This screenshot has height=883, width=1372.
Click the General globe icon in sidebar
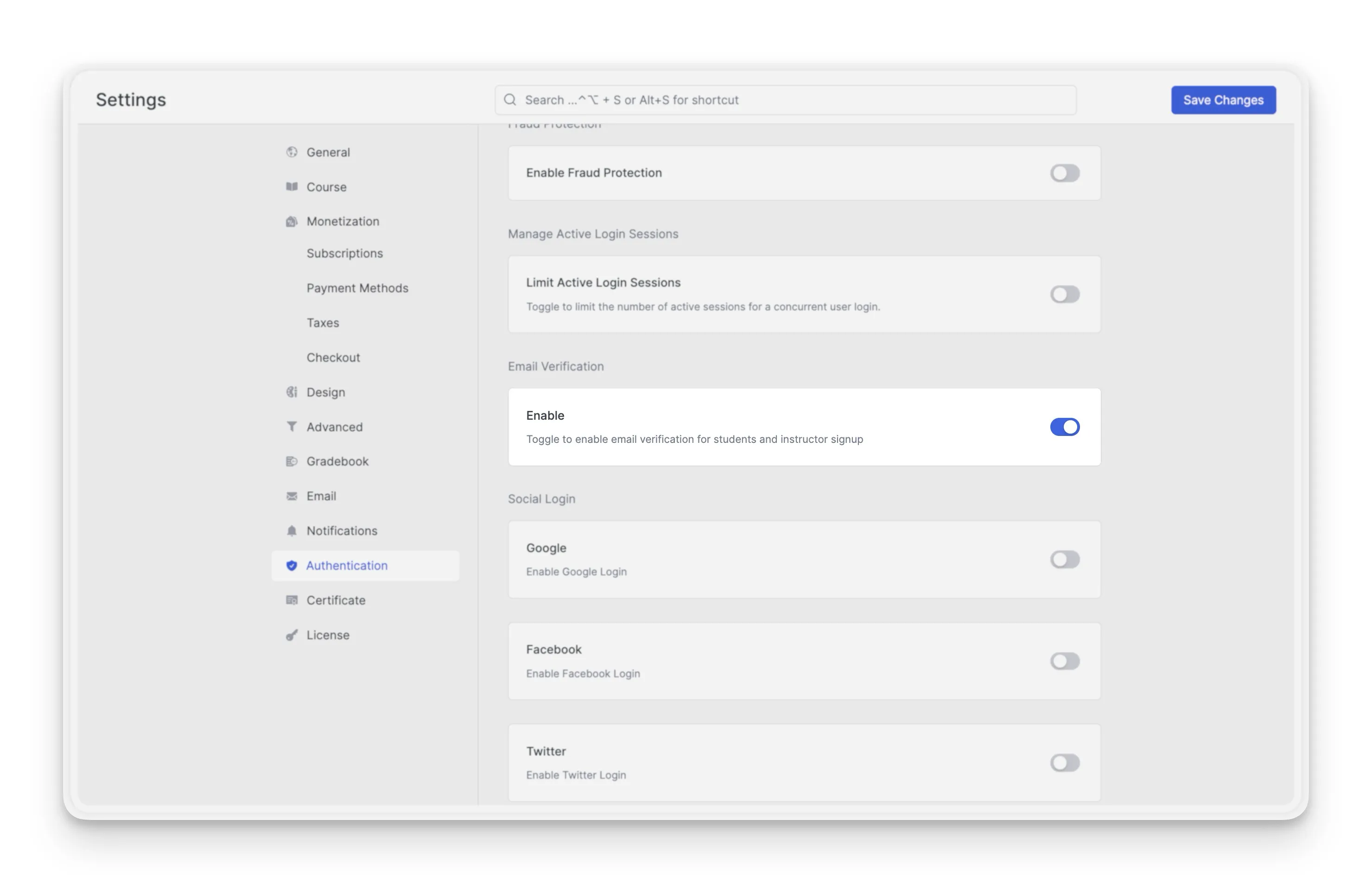292,152
